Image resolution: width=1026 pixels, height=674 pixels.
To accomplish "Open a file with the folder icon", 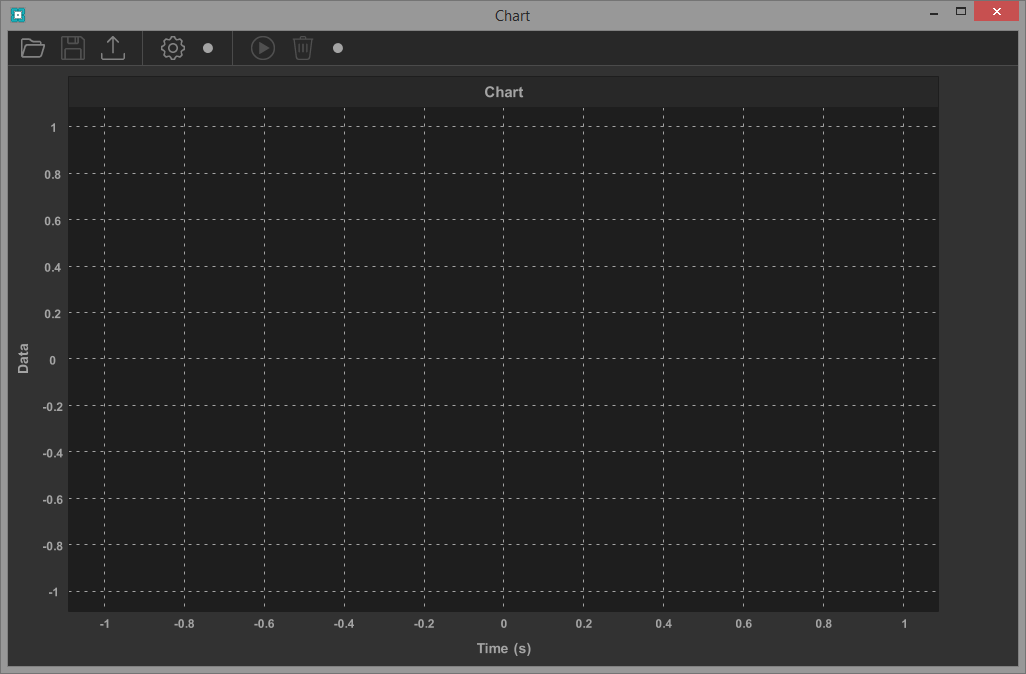I will point(32,48).
